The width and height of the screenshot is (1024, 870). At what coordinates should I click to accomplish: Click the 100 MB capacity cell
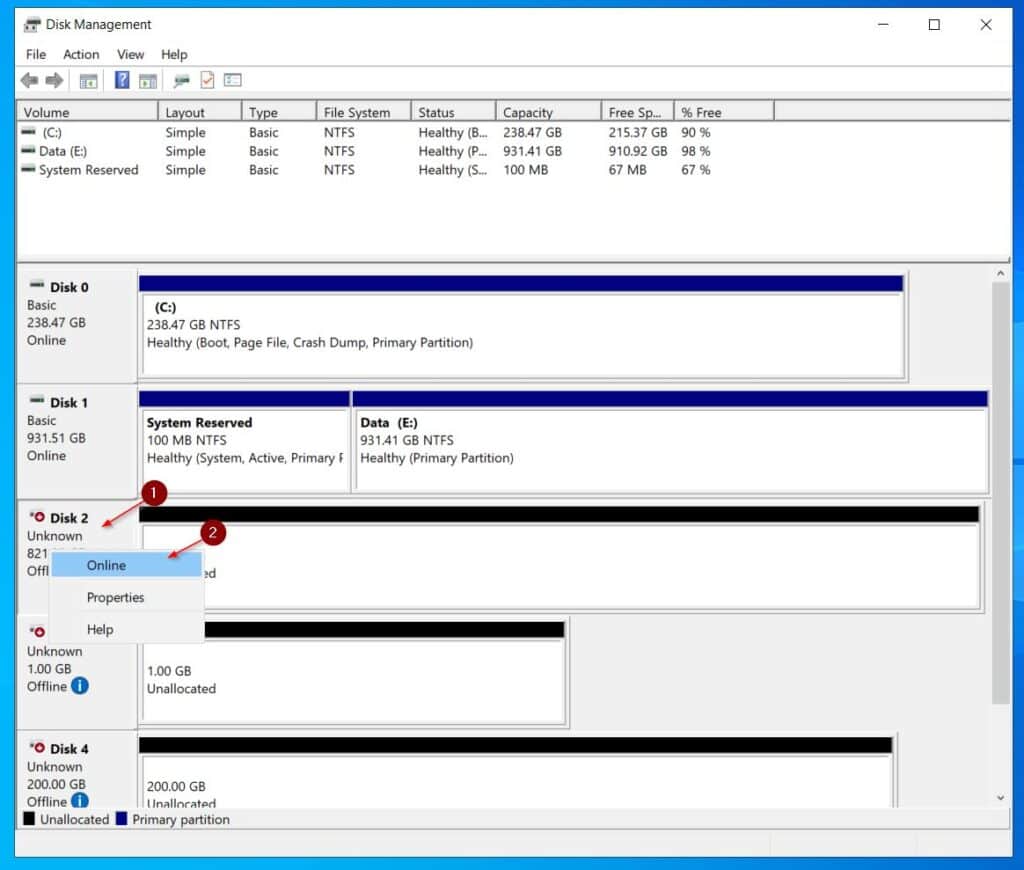tap(525, 170)
